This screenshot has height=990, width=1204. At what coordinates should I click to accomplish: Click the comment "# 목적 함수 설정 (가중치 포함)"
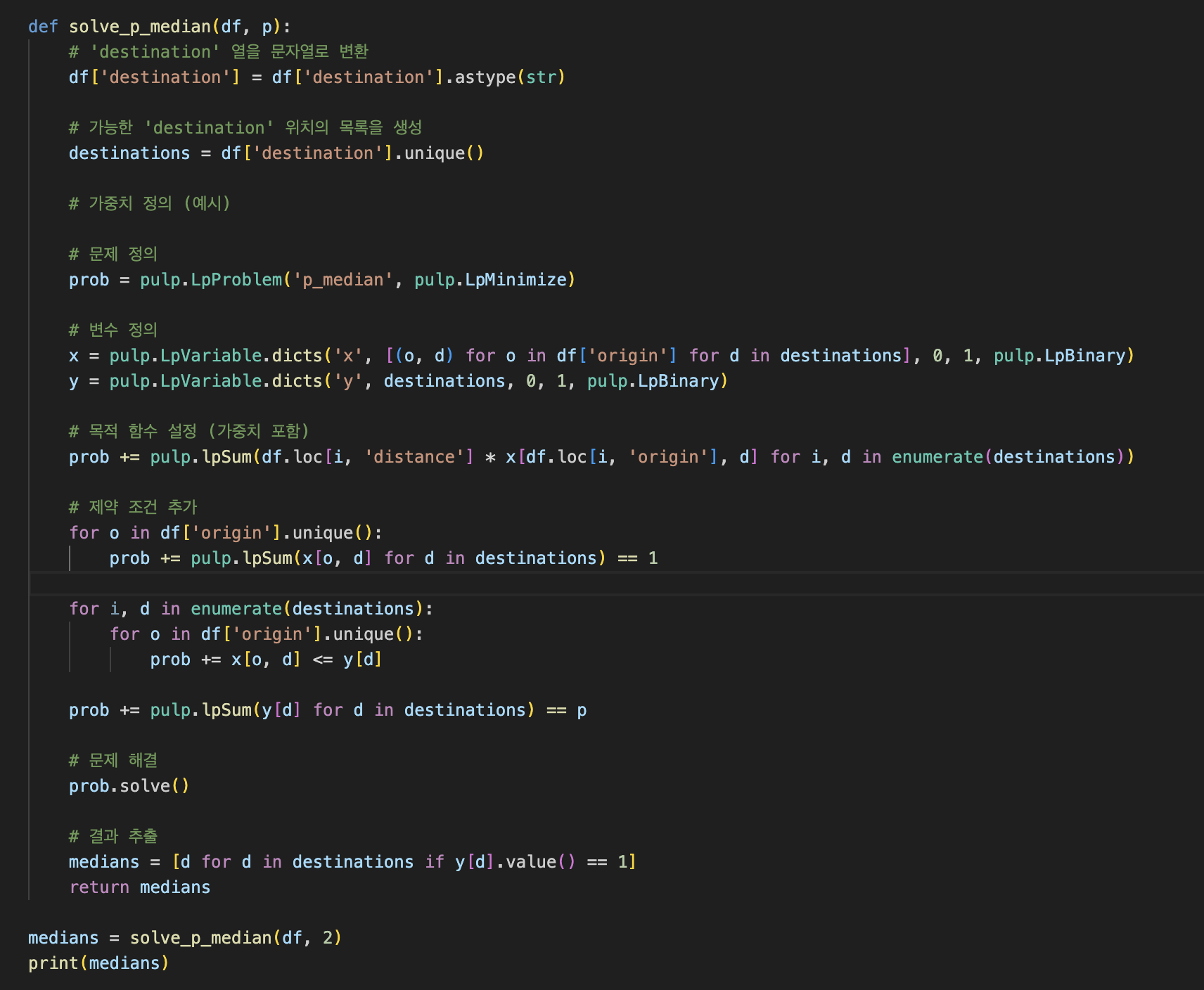point(189,432)
